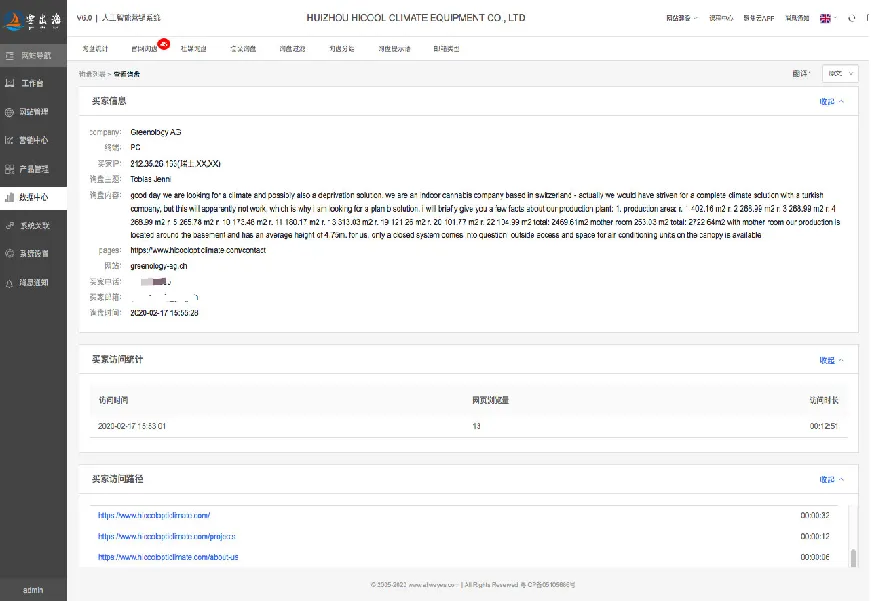
Task: Click the 网页浏览量 column header
Action: [490, 400]
